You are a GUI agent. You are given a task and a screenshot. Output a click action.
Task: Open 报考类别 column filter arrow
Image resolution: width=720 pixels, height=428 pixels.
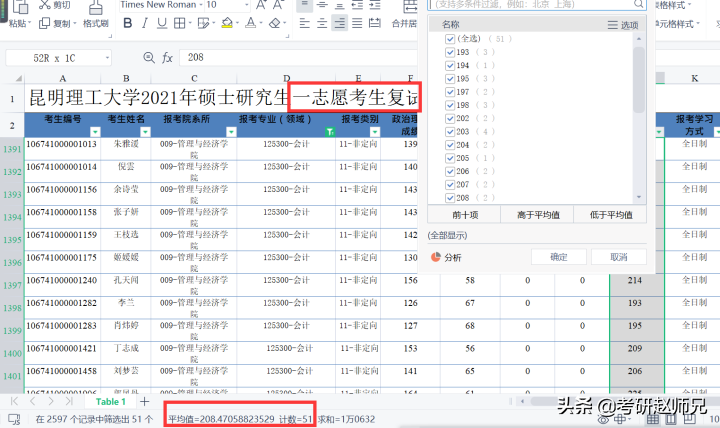click(375, 132)
